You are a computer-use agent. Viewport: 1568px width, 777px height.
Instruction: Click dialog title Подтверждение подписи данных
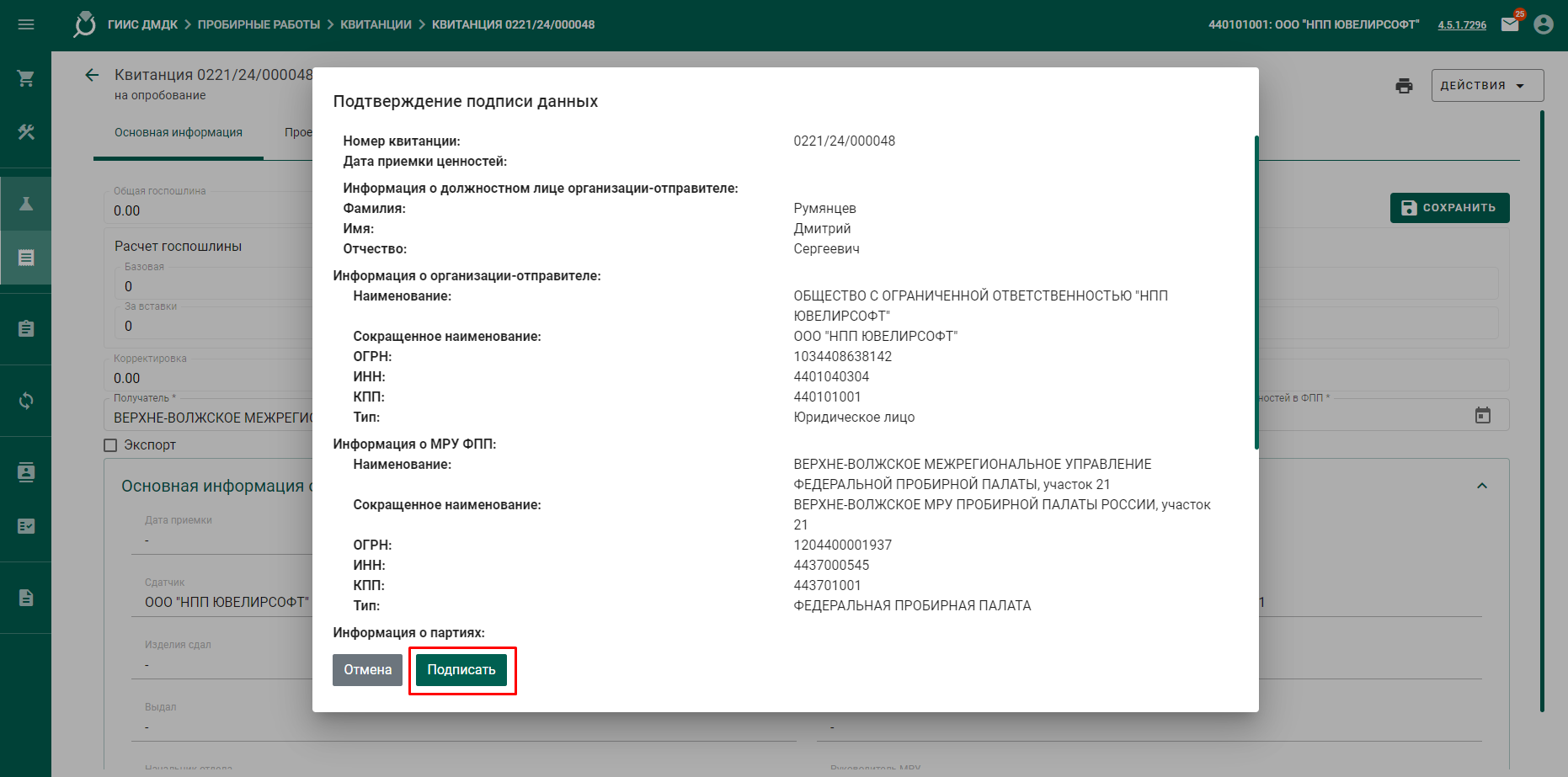coord(465,101)
